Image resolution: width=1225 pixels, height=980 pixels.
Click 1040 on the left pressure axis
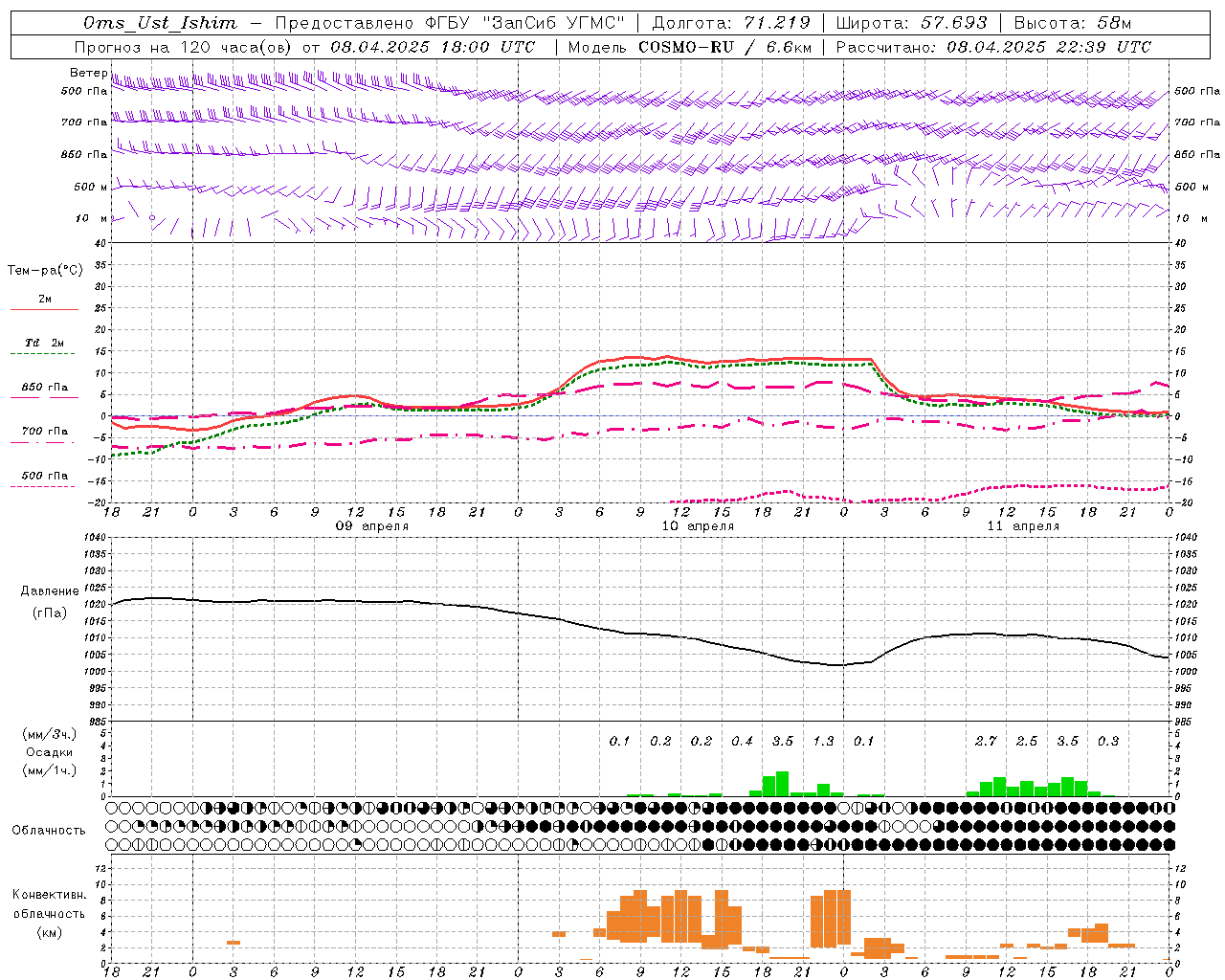97,538
